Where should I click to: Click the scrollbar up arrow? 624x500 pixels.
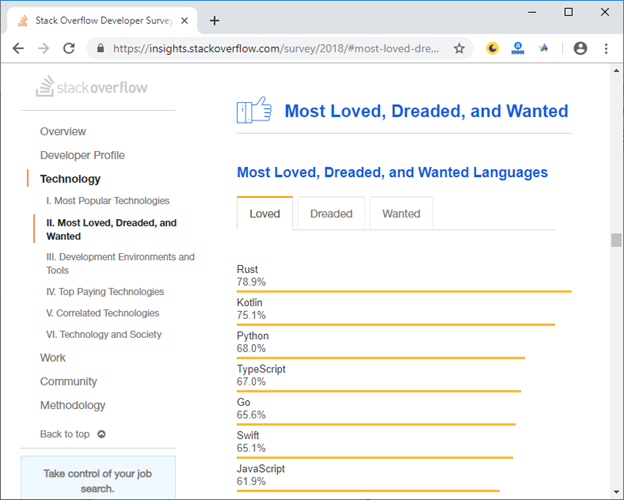point(616,70)
